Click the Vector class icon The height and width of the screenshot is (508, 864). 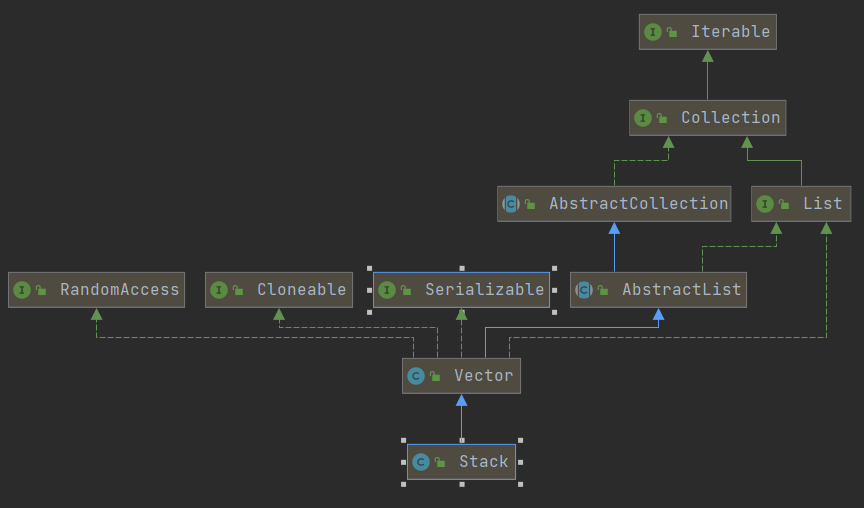tap(416, 376)
